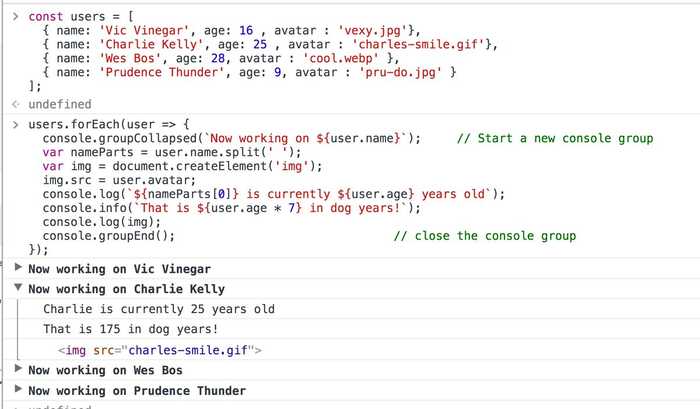Click the first undefined output text
This screenshot has width=700, height=409.
coord(60,104)
